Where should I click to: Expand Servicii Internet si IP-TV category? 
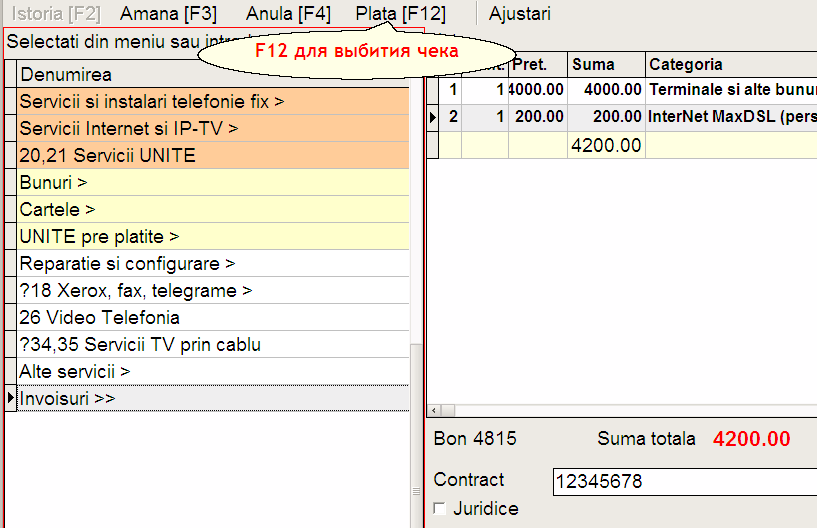click(x=213, y=128)
